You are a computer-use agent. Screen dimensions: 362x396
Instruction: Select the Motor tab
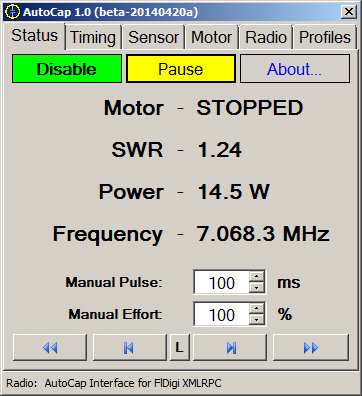pyautogui.click(x=212, y=37)
